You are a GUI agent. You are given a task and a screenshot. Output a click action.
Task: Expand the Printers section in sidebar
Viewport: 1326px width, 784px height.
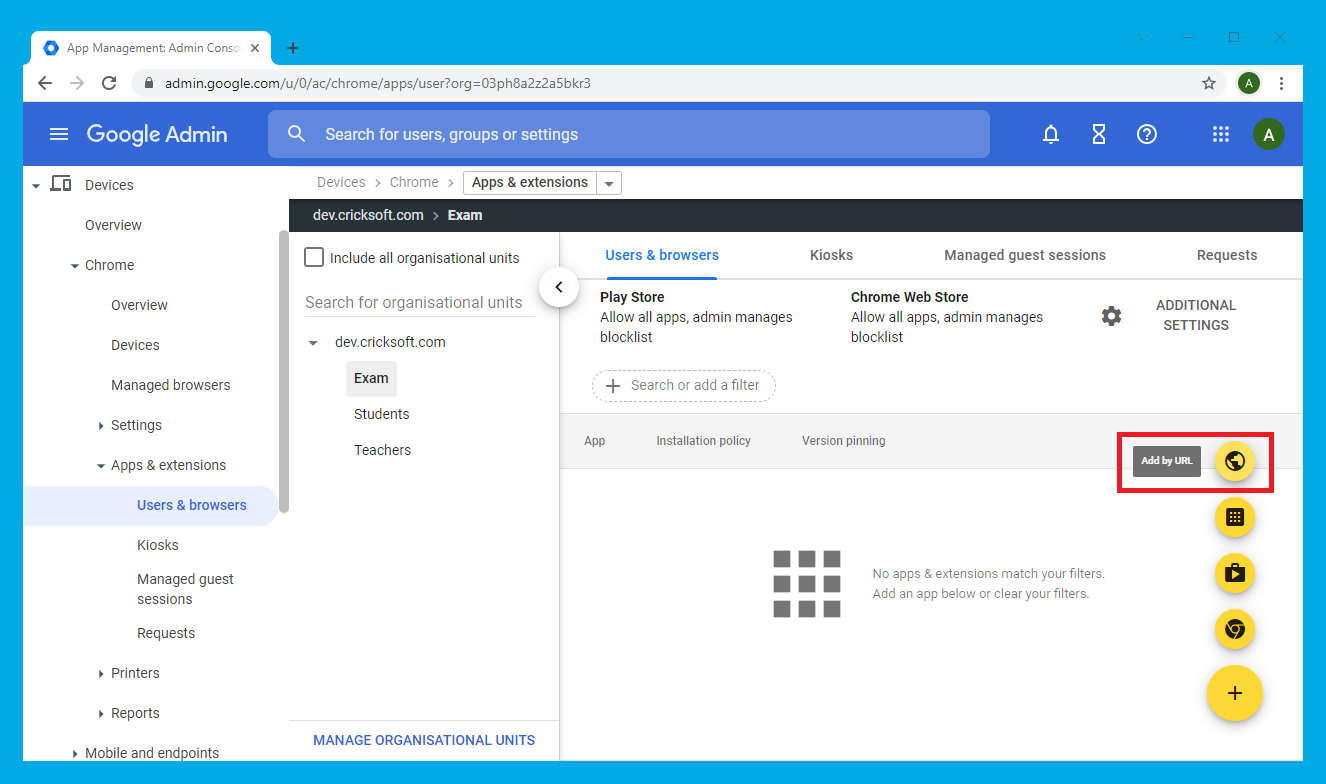click(x=101, y=674)
